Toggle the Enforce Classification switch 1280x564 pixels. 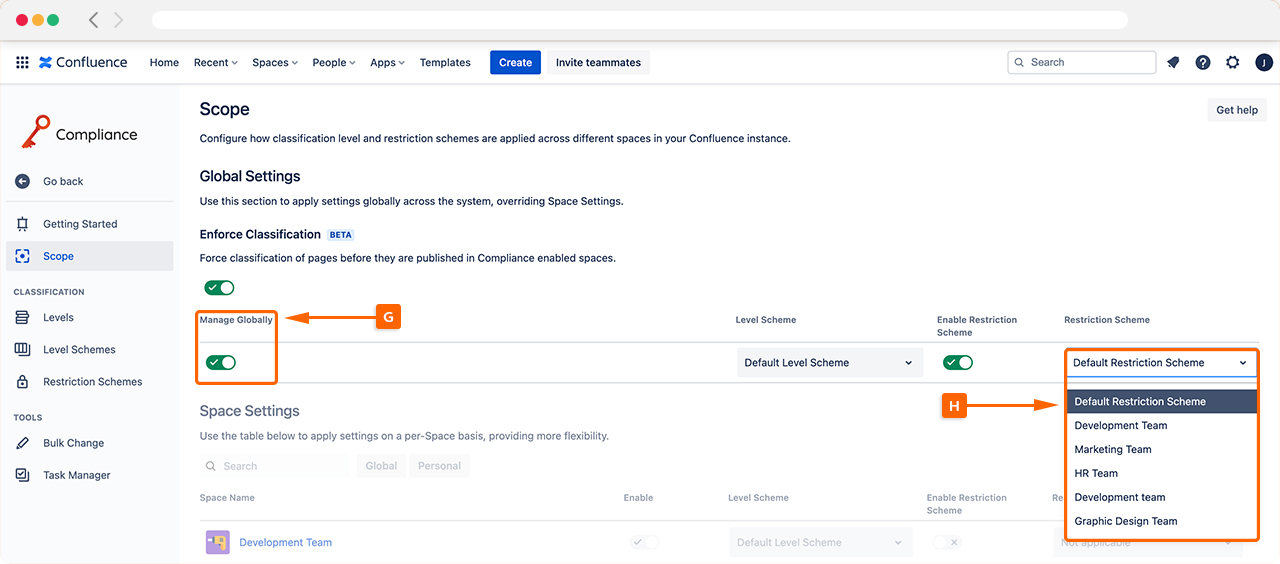[x=219, y=288]
